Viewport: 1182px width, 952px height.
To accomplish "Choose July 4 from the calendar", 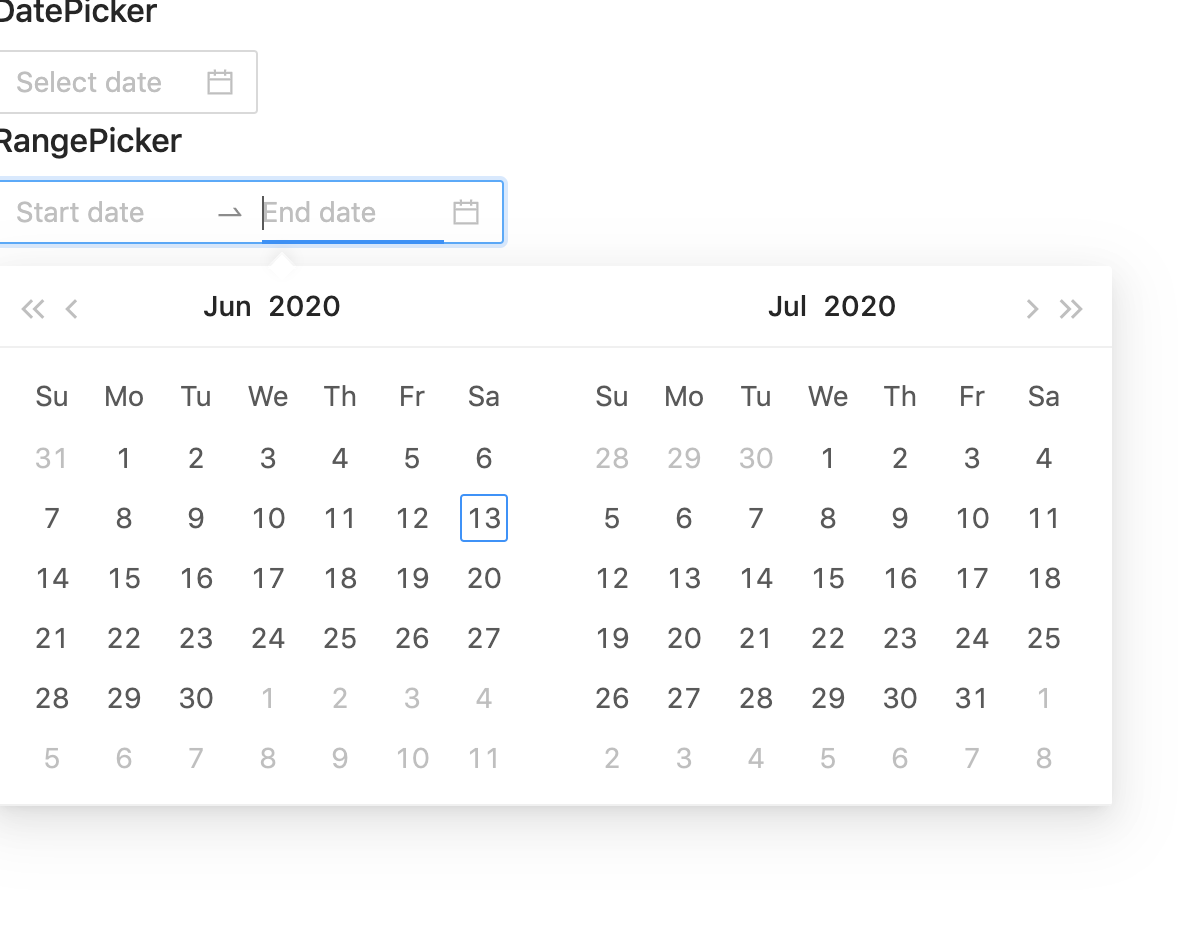I will pyautogui.click(x=1043, y=458).
